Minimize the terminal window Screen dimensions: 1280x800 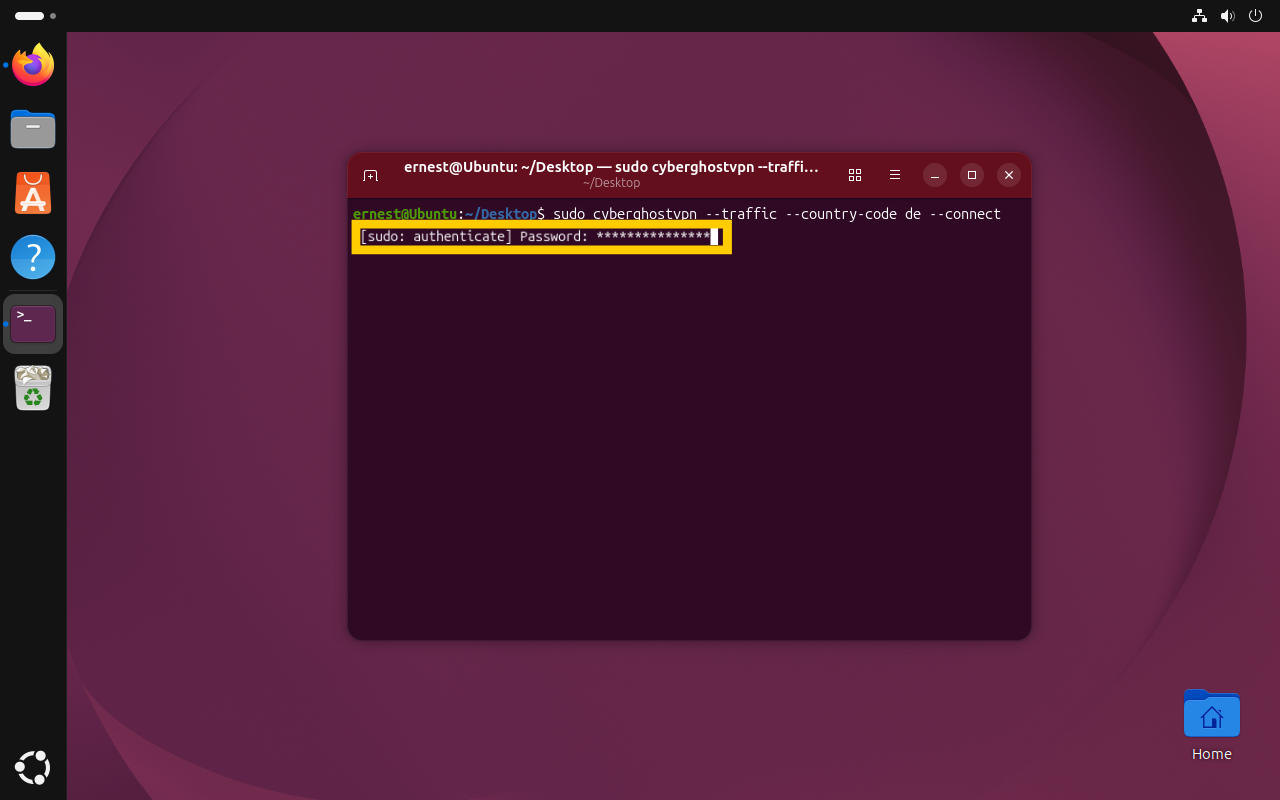(935, 175)
